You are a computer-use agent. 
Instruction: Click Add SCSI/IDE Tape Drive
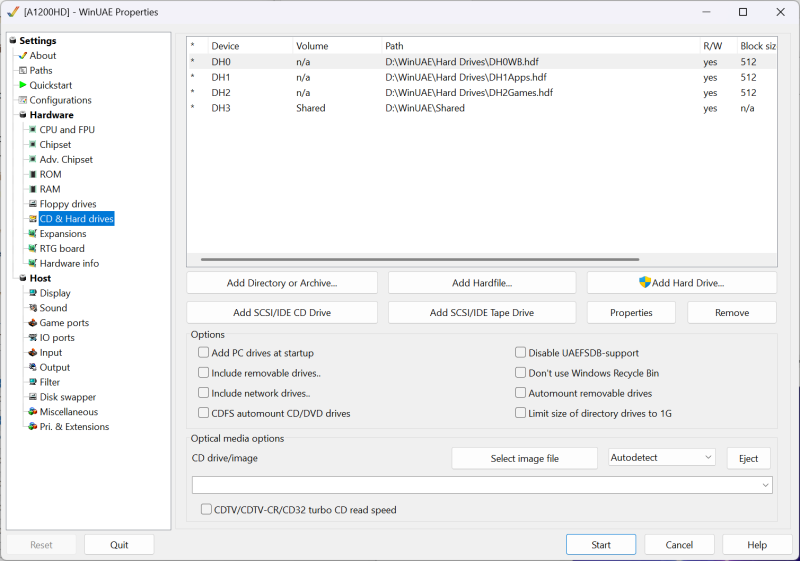tap(482, 313)
